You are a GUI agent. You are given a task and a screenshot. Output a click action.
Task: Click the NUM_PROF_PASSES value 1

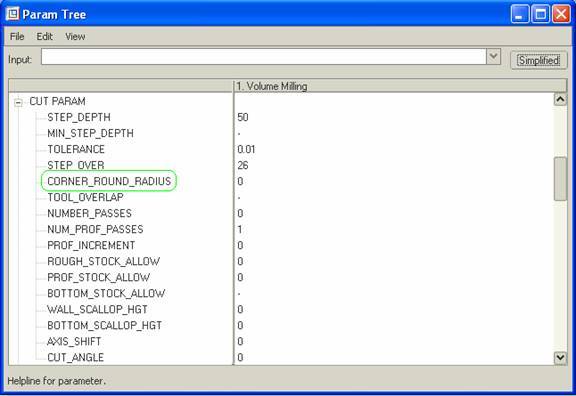pyautogui.click(x=240, y=230)
